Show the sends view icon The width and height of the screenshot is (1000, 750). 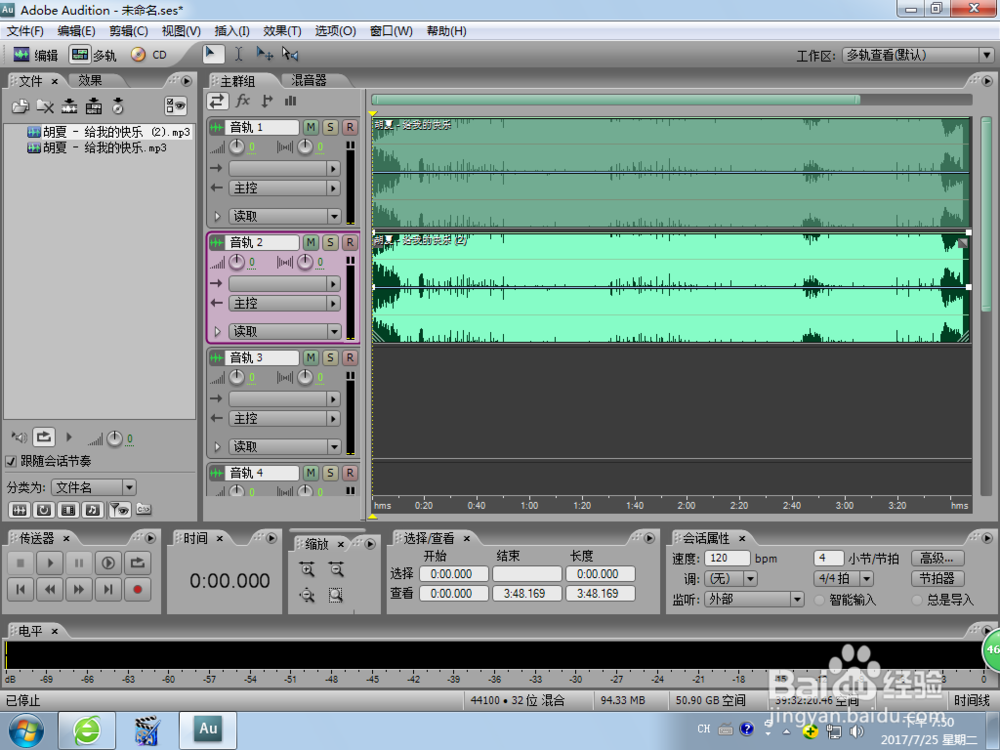pyautogui.click(x=267, y=101)
